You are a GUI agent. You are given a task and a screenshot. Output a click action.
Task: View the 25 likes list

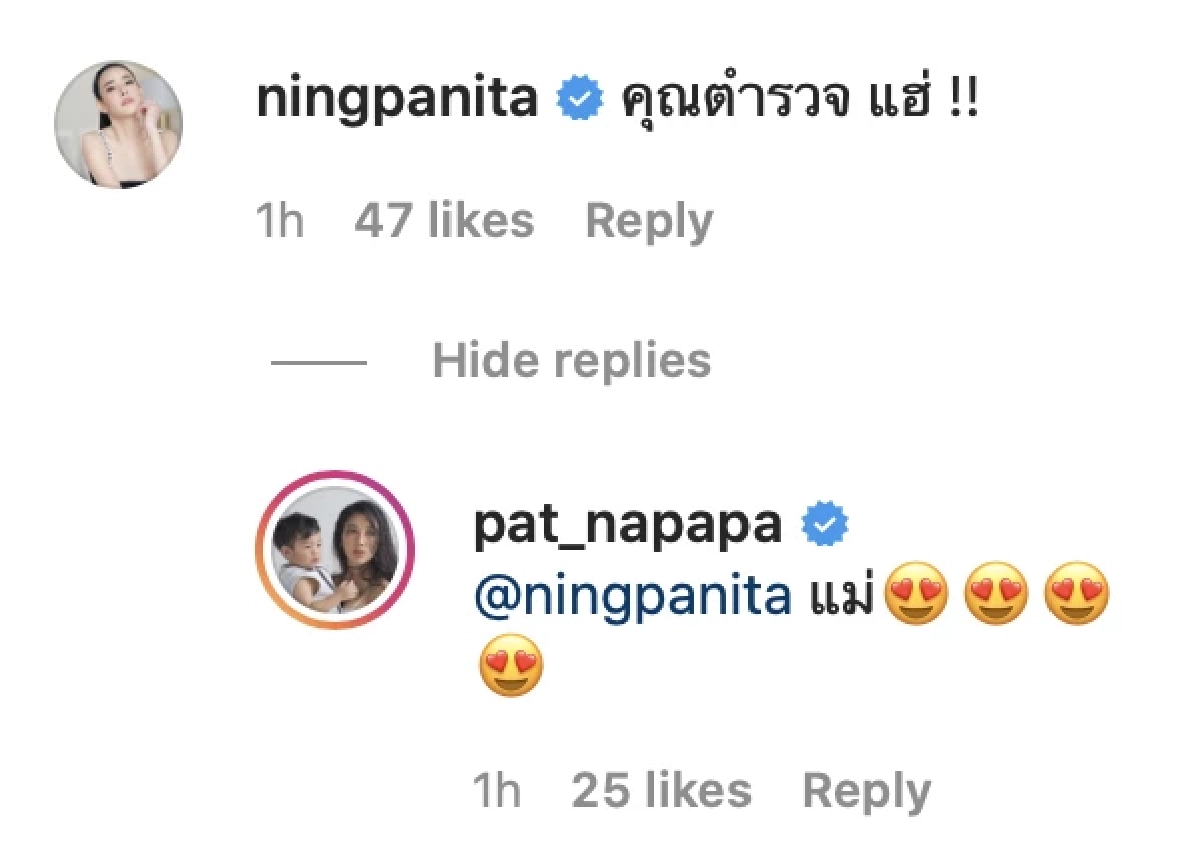(x=661, y=792)
